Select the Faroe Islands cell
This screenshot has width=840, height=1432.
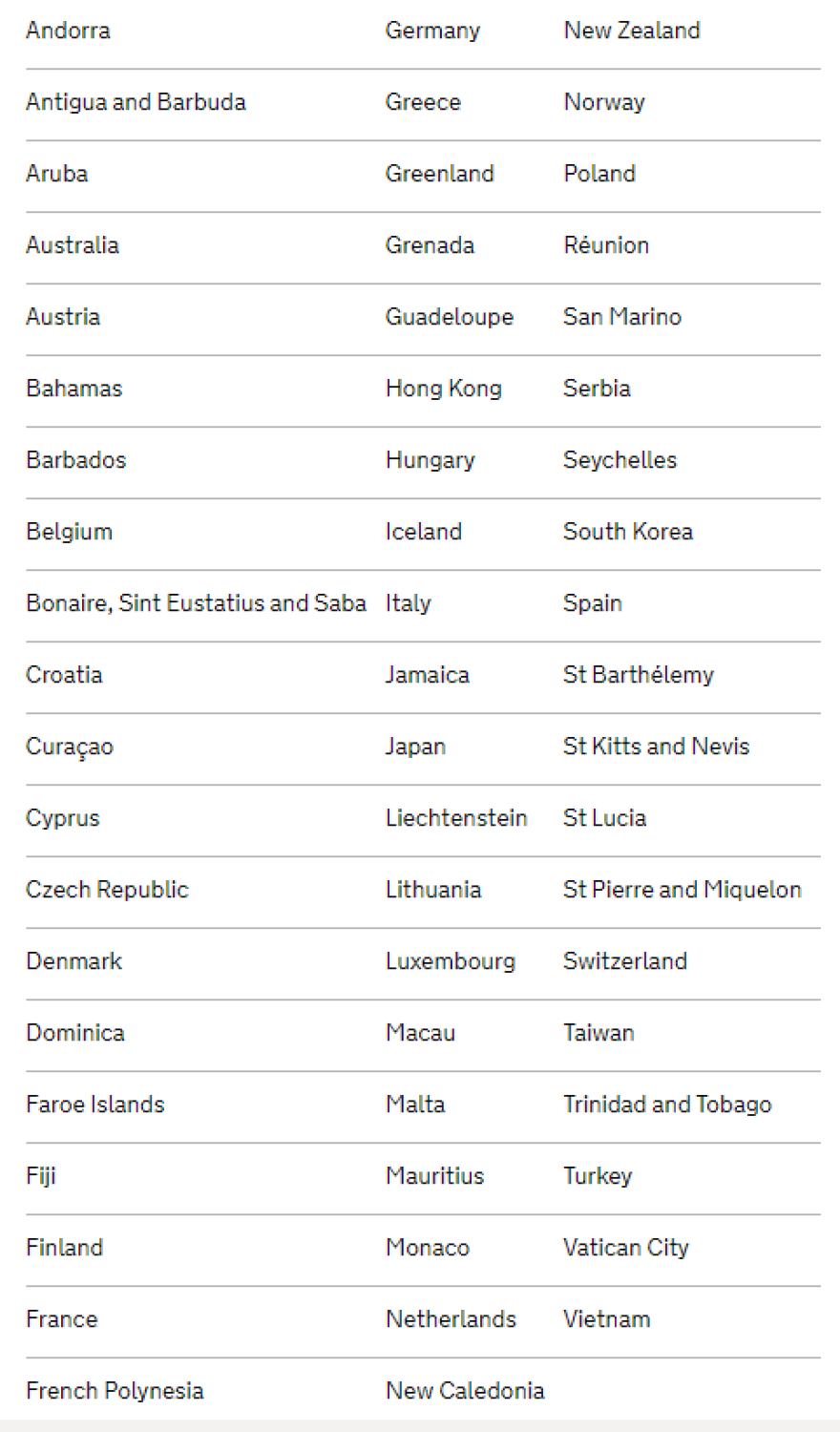[x=94, y=1105]
